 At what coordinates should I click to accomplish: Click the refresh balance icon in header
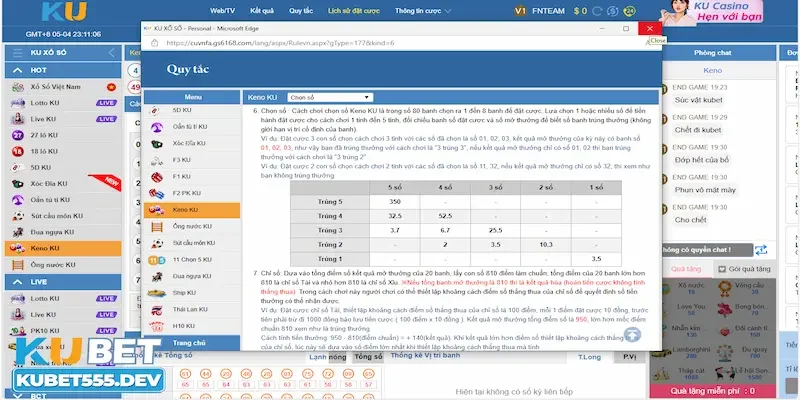pyautogui.click(x=597, y=11)
